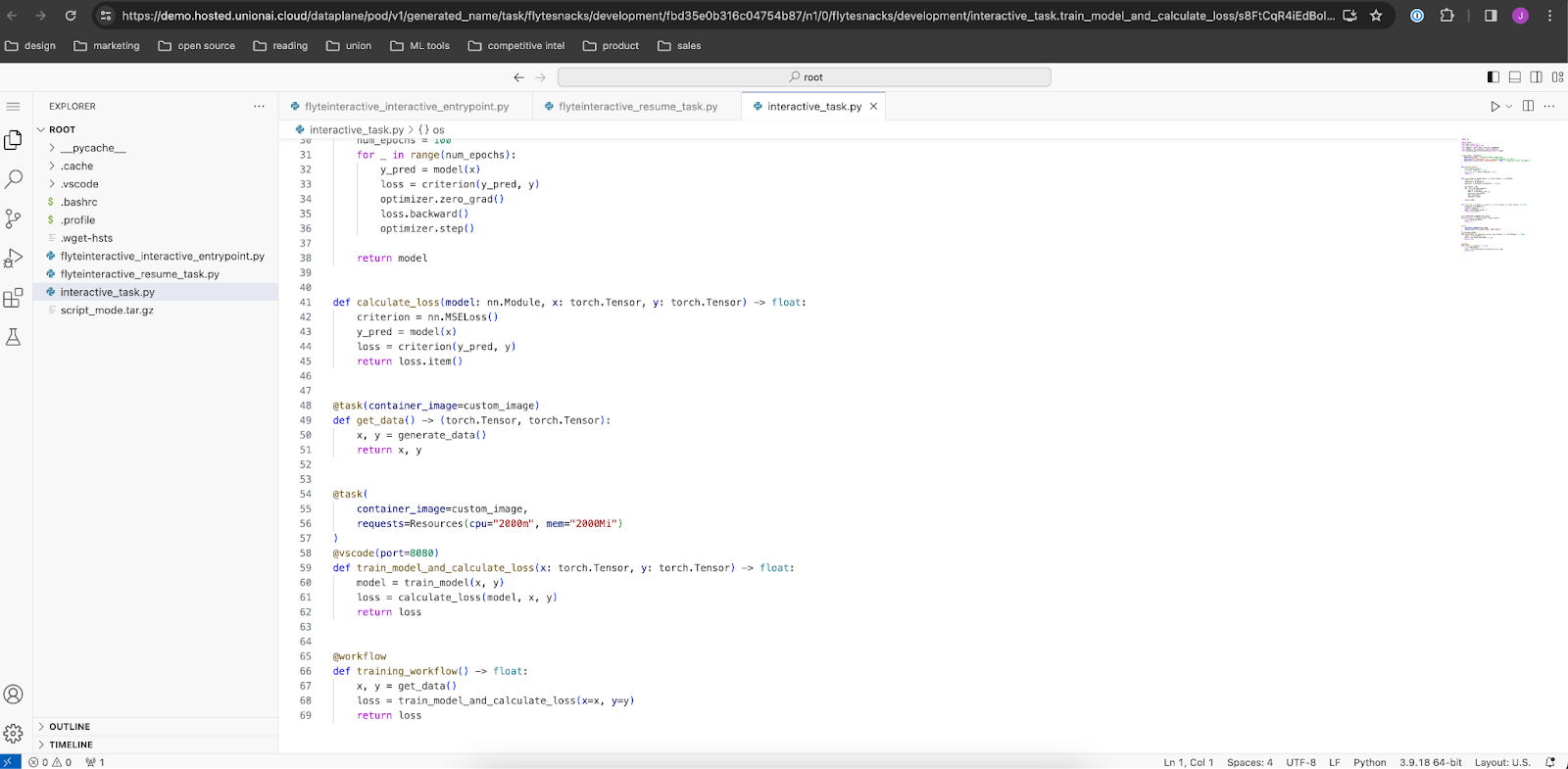Open the Testing flask icon
The width and height of the screenshot is (1568, 769).
(x=14, y=337)
